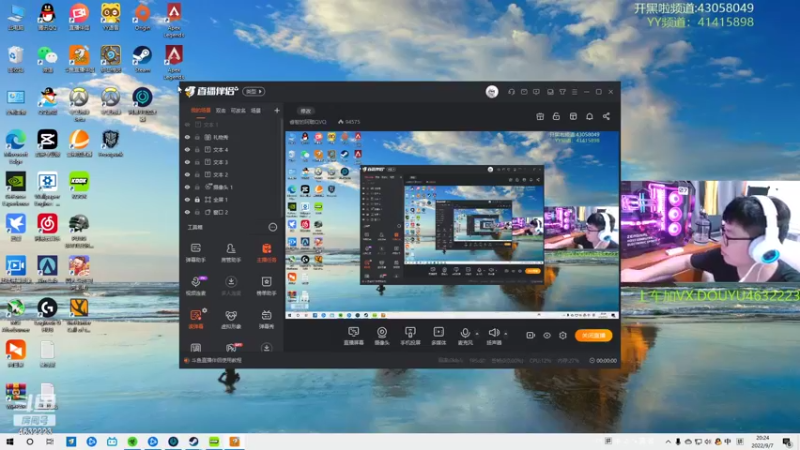Click the webcam overlay on the desktop
Viewport: 800px width, 450px height.
(710, 231)
